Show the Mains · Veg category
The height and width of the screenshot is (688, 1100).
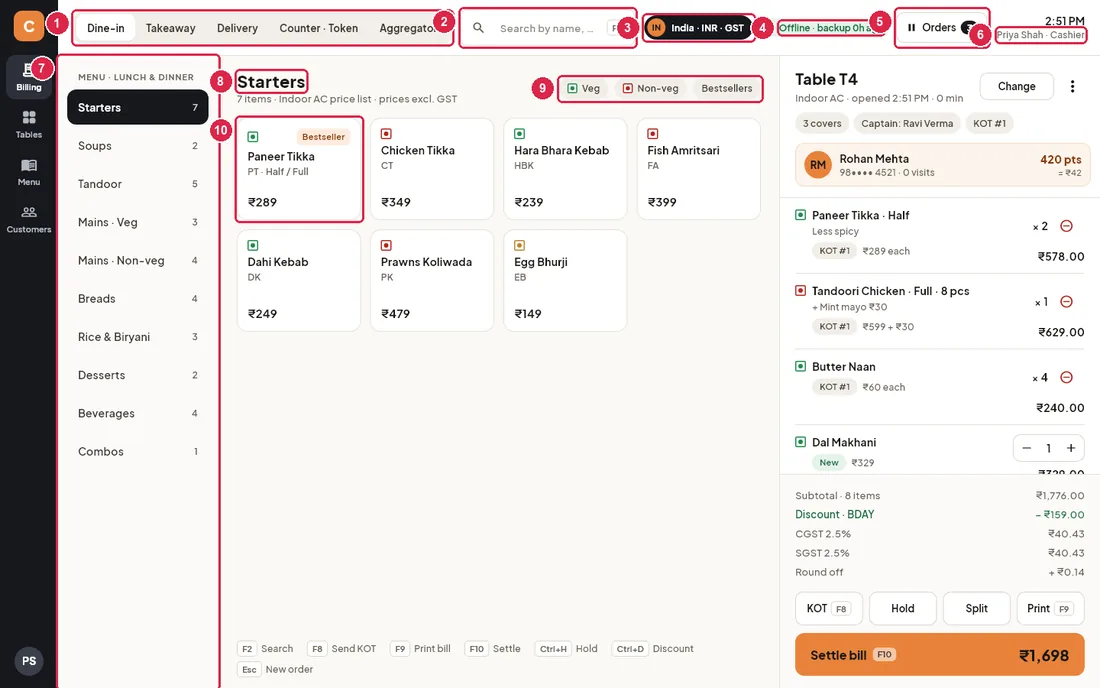138,222
